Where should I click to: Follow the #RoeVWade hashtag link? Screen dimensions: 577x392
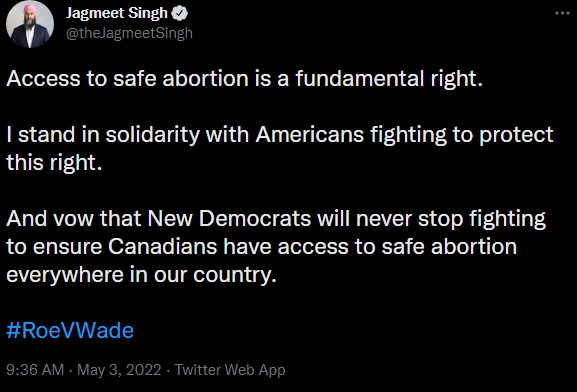tap(70, 330)
